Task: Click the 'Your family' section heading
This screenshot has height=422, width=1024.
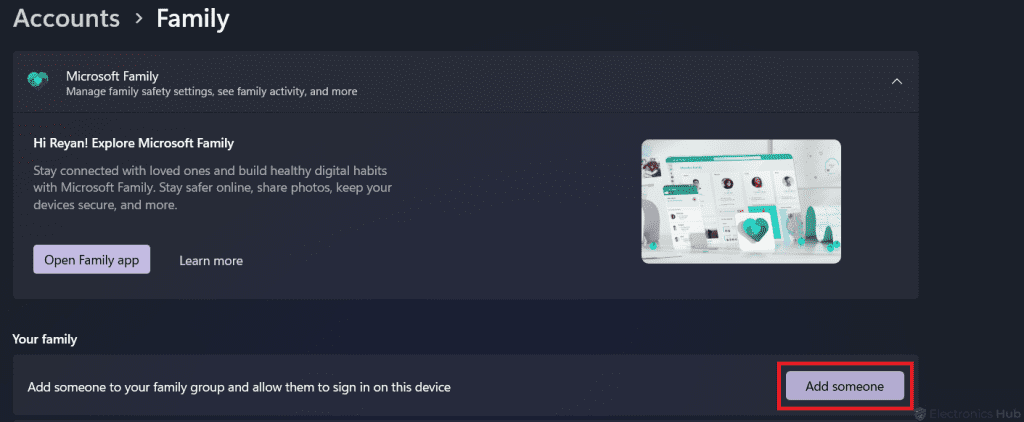Action: coord(45,339)
